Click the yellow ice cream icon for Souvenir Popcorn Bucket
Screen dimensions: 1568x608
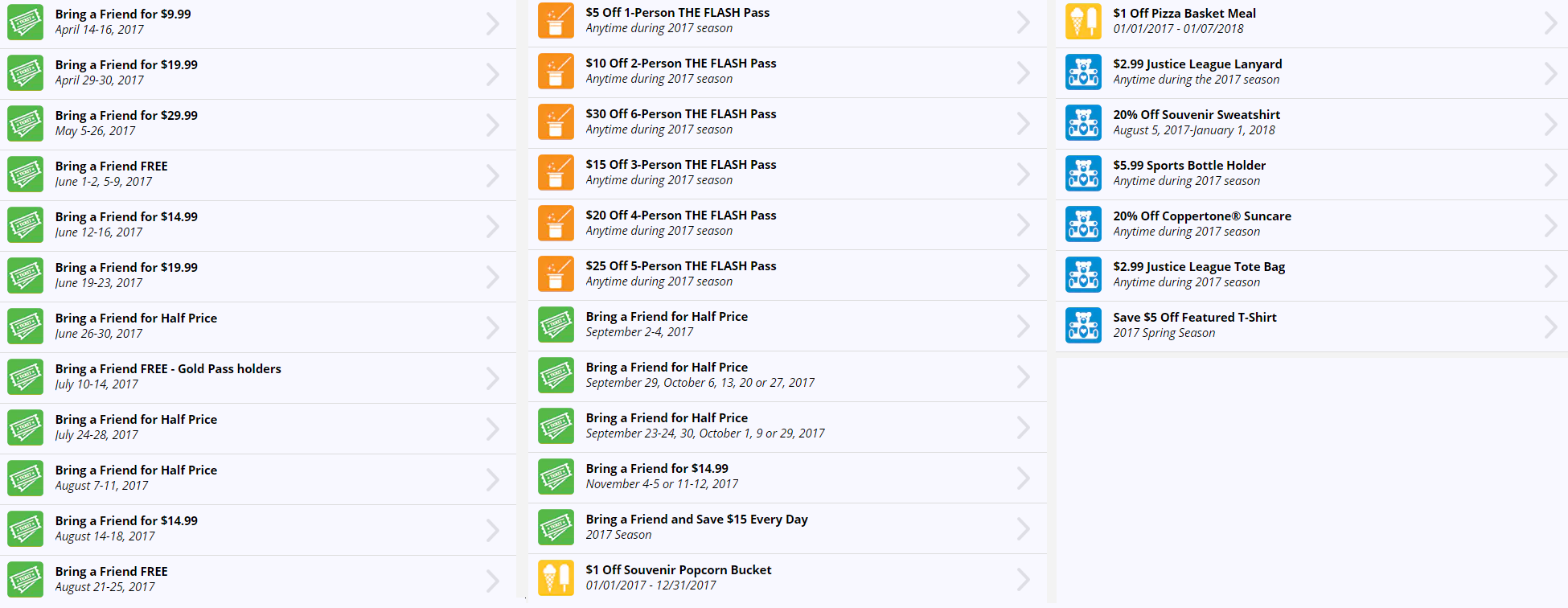pyautogui.click(x=556, y=577)
